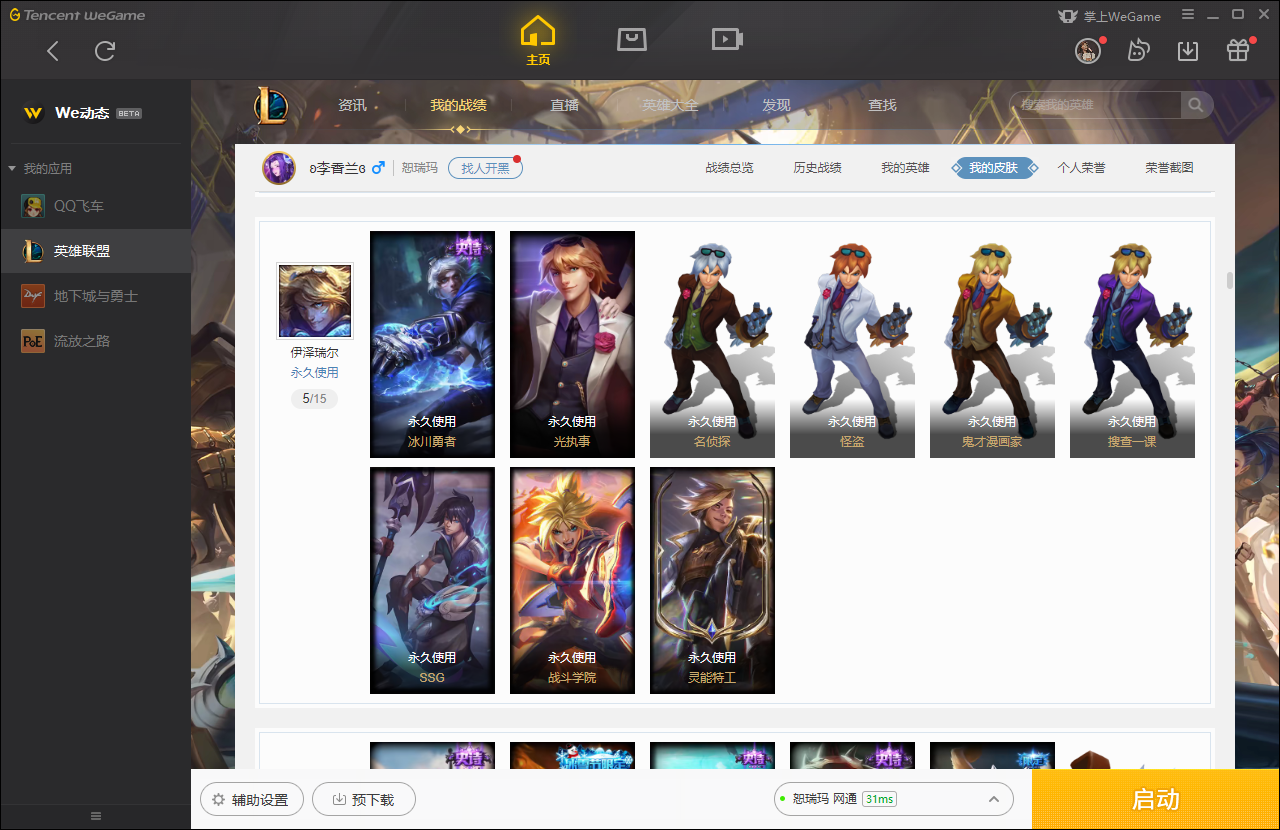Open the SSG skin card

point(432,580)
